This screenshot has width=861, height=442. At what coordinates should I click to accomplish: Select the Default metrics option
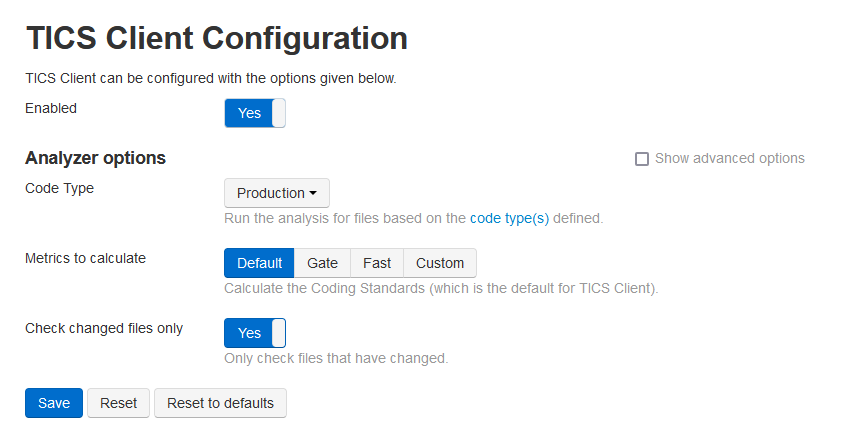259,263
